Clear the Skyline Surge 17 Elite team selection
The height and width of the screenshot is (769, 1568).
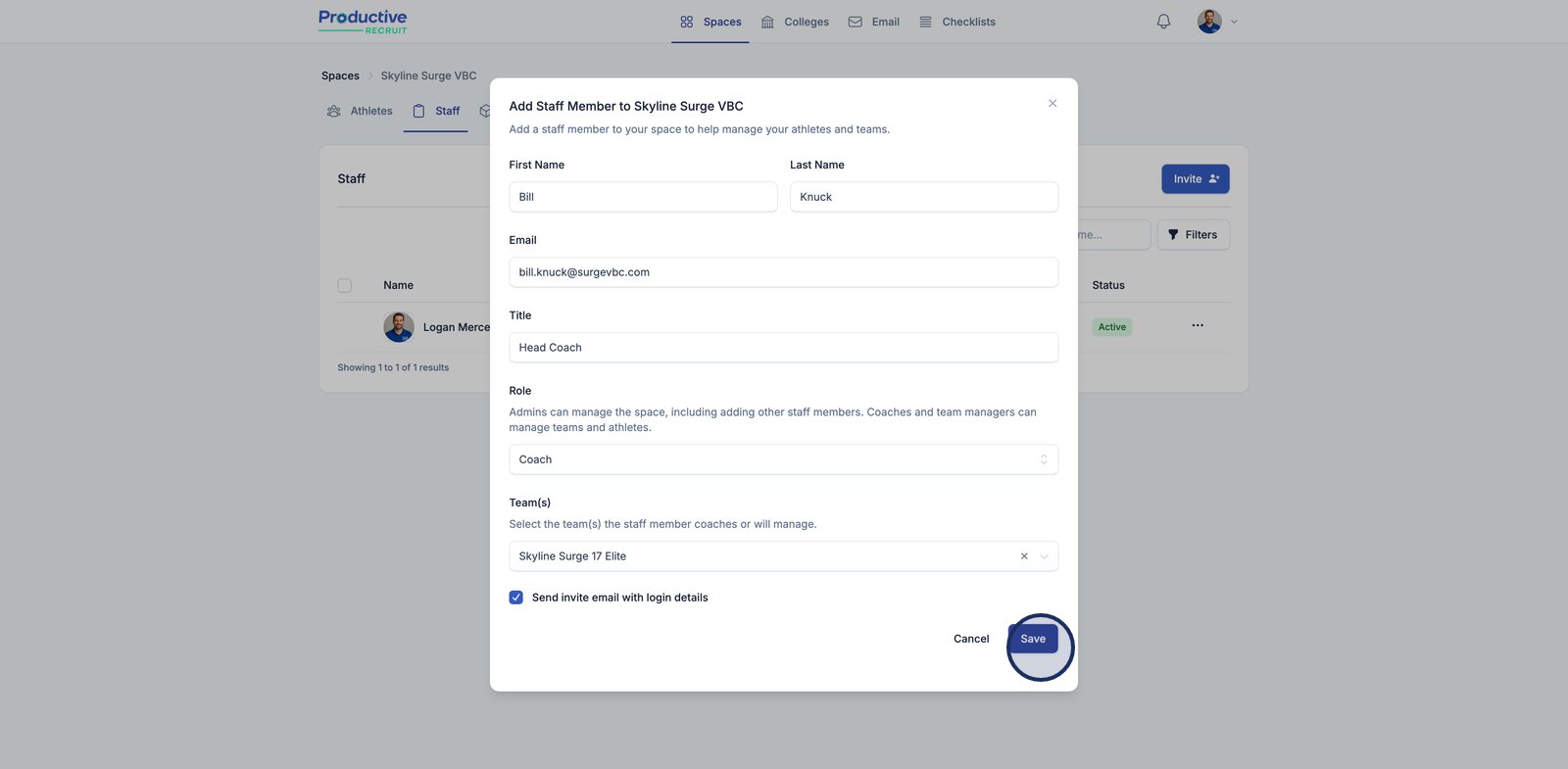point(1024,556)
